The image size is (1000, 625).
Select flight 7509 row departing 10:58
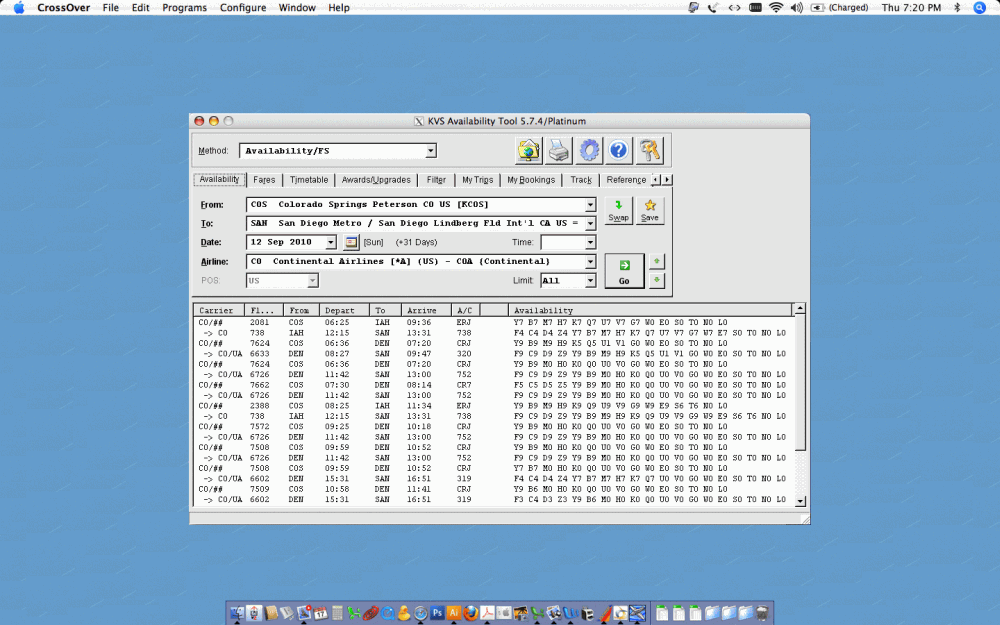[x=494, y=489]
